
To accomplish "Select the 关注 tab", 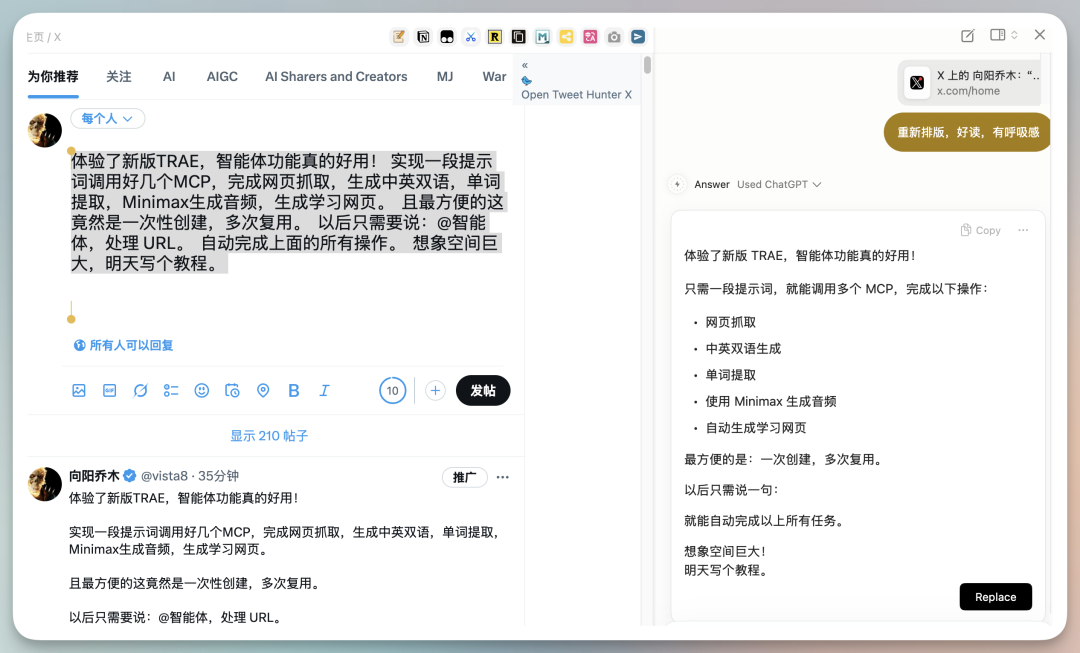I will (x=119, y=77).
